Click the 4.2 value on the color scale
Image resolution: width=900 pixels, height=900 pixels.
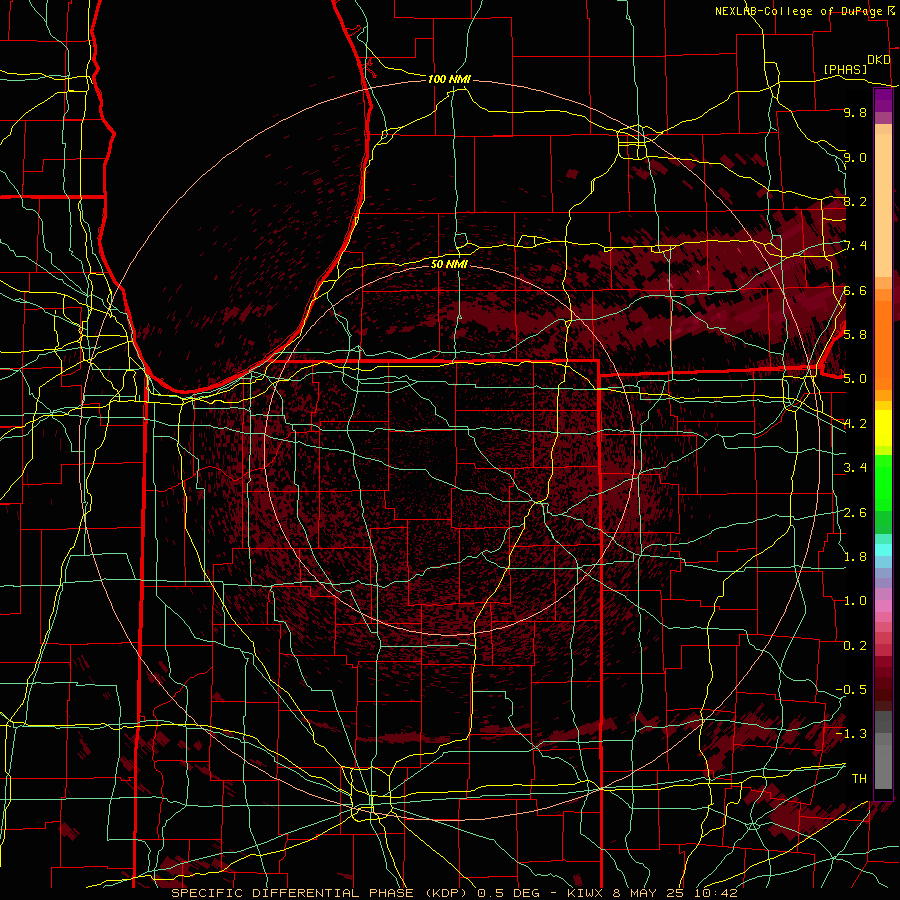[x=855, y=424]
